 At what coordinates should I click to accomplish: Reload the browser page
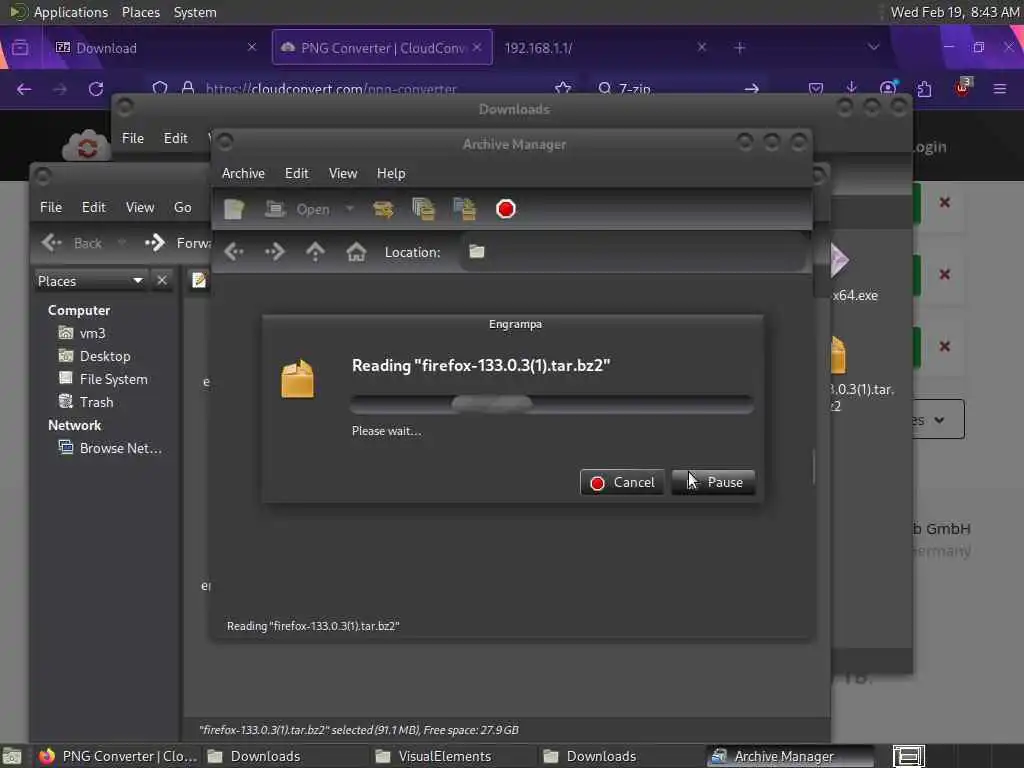click(96, 89)
